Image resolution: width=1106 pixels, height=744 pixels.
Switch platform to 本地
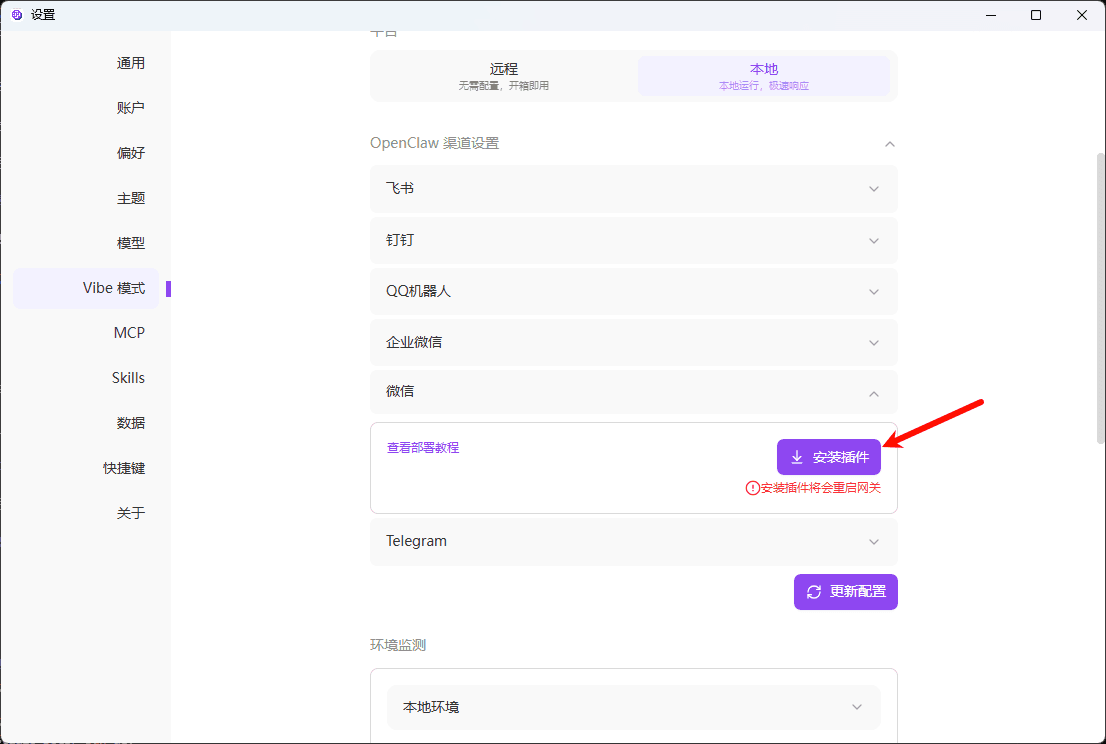(x=764, y=76)
